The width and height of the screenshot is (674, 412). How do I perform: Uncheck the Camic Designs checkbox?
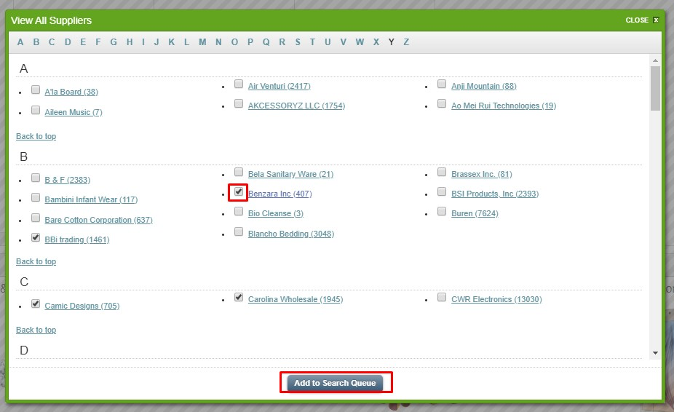coord(36,304)
